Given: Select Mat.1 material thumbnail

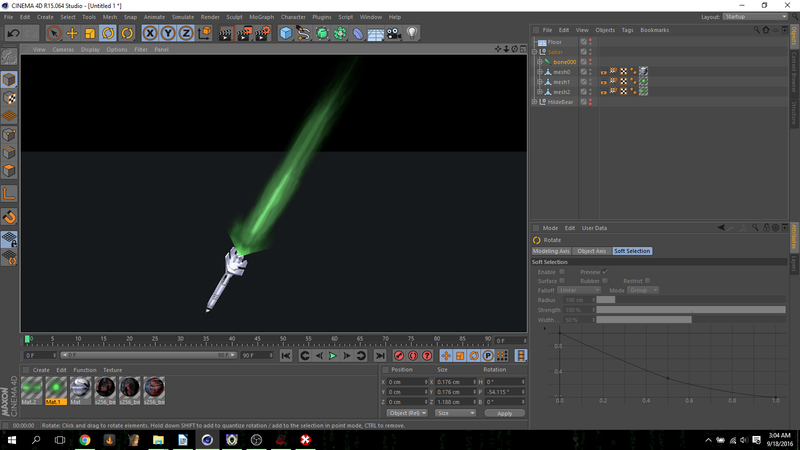Looking at the screenshot, I should point(56,390).
